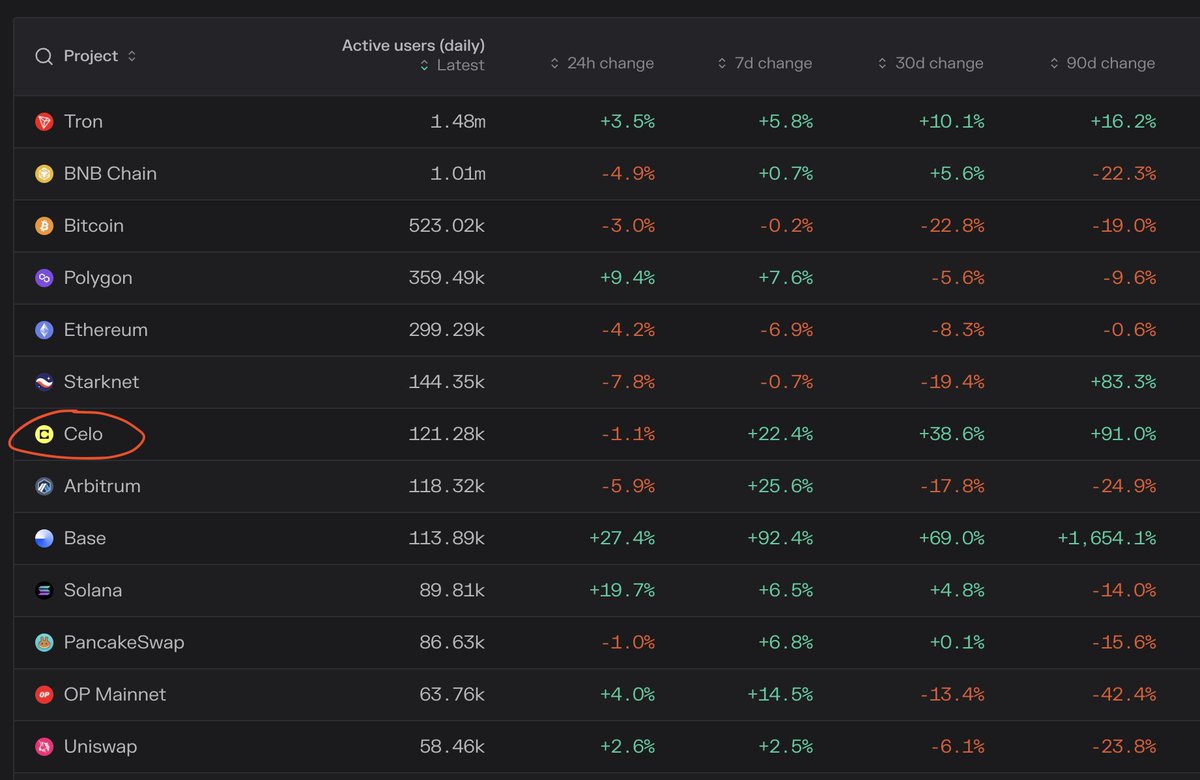
Task: Click Tron's +16.2% 90d change value
Action: point(1122,122)
